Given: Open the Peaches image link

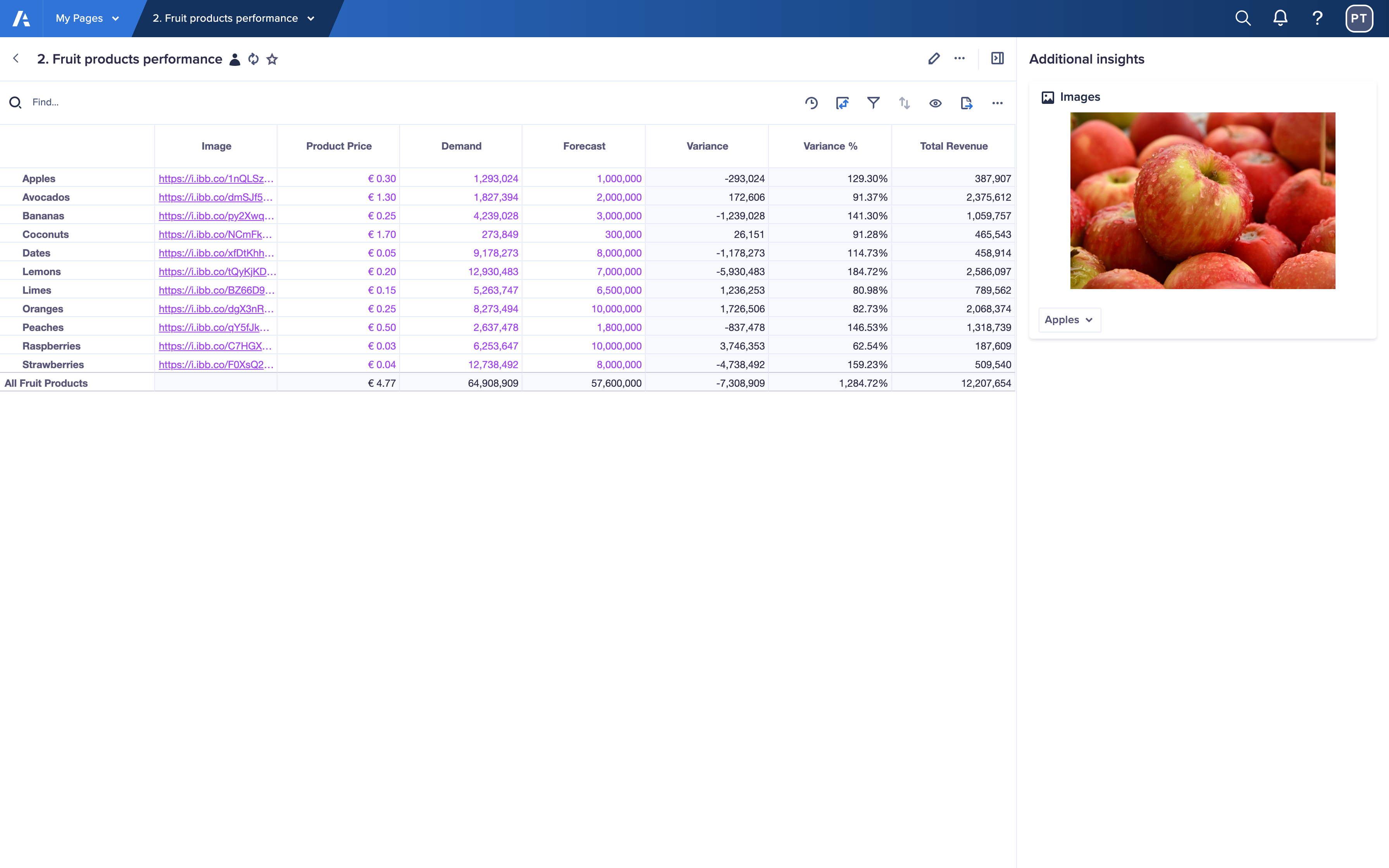Looking at the screenshot, I should tap(214, 327).
